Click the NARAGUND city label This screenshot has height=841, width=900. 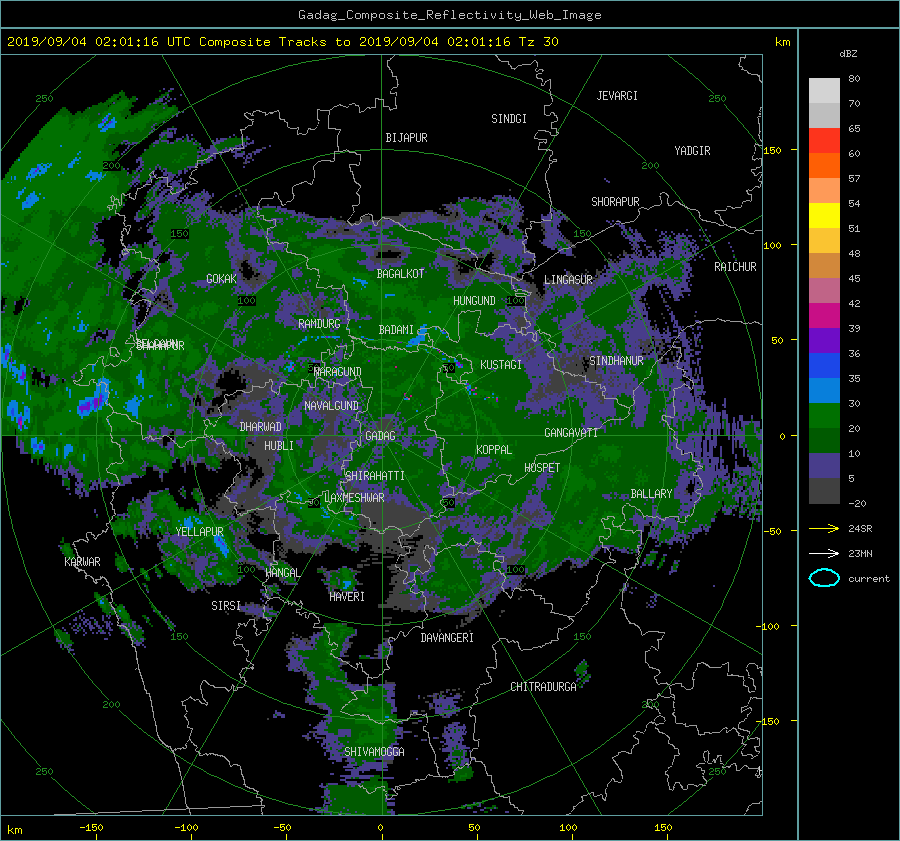[x=338, y=372]
